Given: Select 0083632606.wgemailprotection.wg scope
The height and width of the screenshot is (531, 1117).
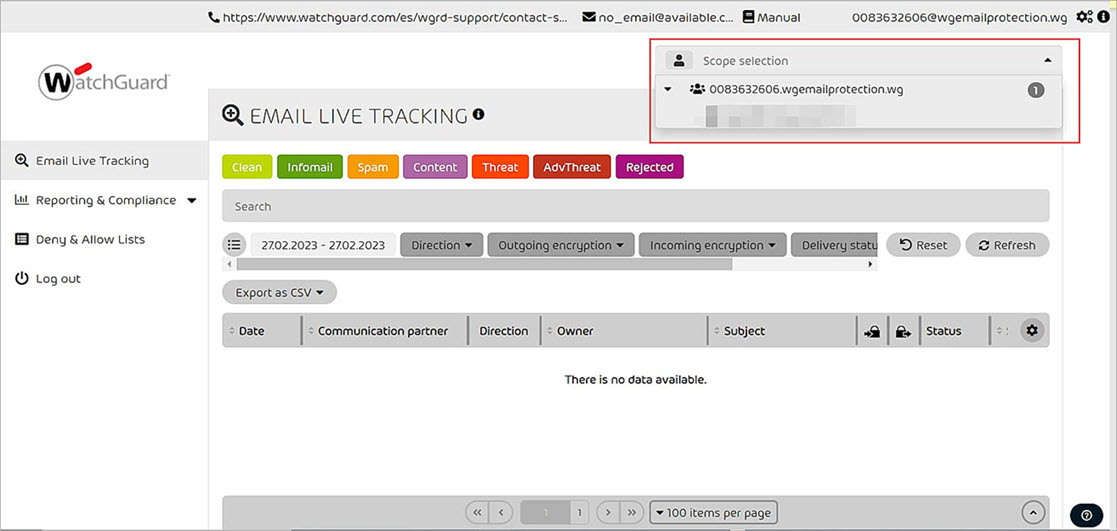Looking at the screenshot, I should pyautogui.click(x=806, y=90).
